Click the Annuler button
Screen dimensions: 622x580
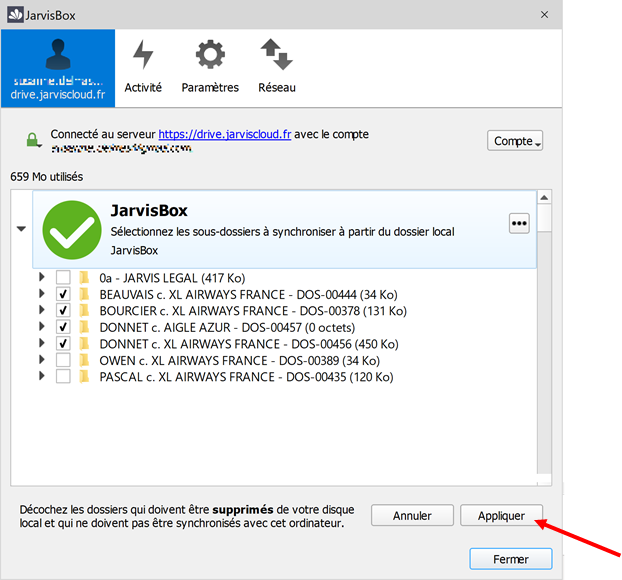(x=412, y=515)
